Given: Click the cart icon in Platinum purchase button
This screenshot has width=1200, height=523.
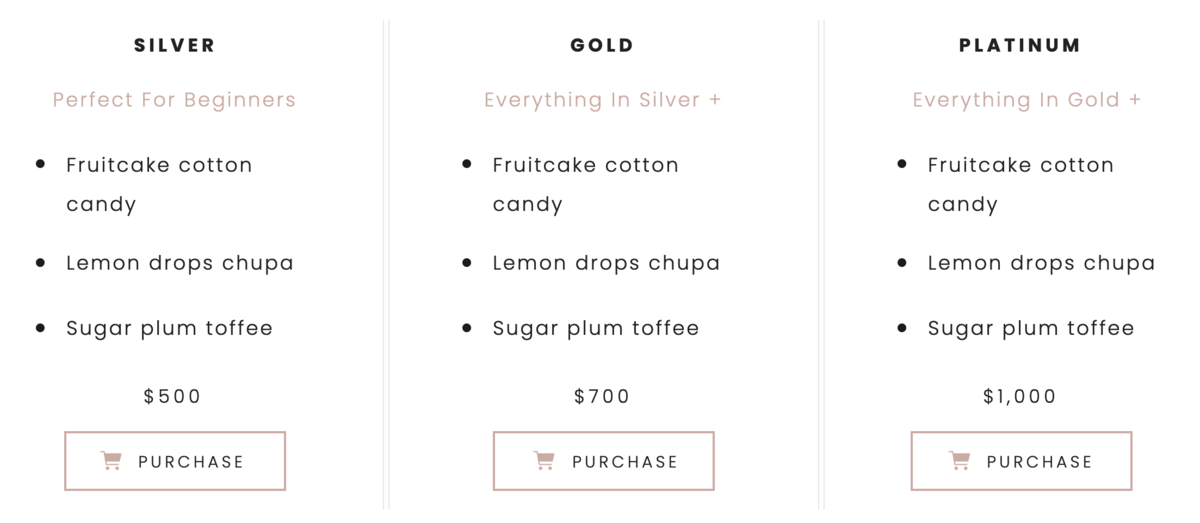Looking at the screenshot, I should 959,461.
